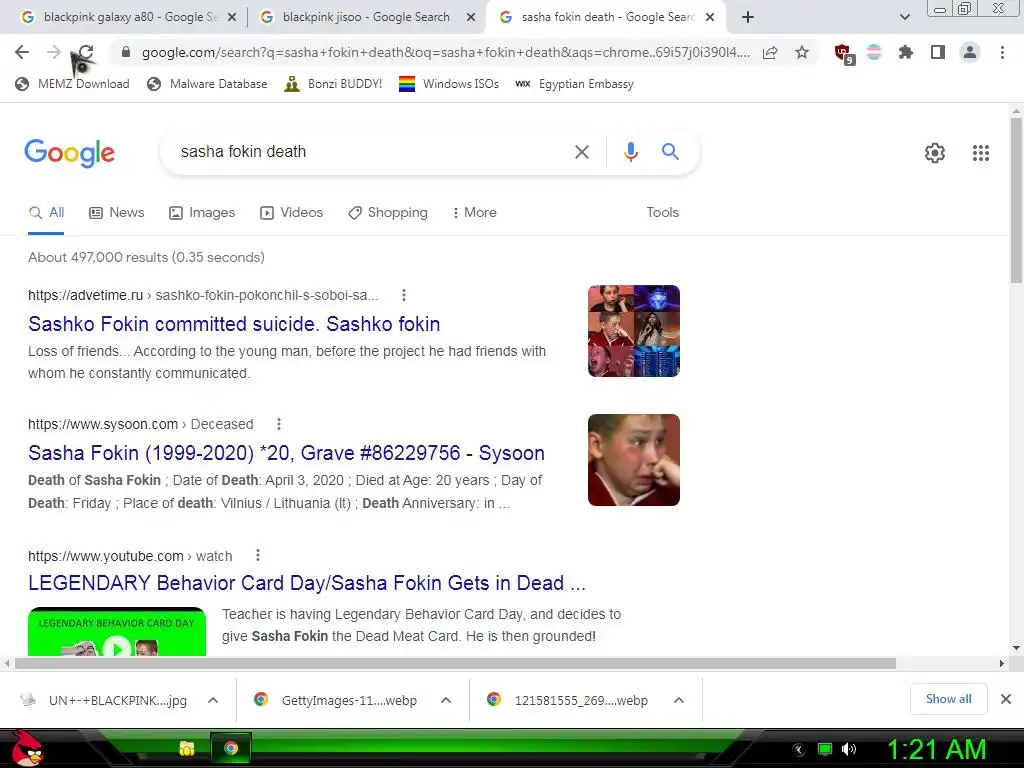The height and width of the screenshot is (768, 1024).
Task: Click the advetime collage thumbnail
Action: tap(633, 331)
